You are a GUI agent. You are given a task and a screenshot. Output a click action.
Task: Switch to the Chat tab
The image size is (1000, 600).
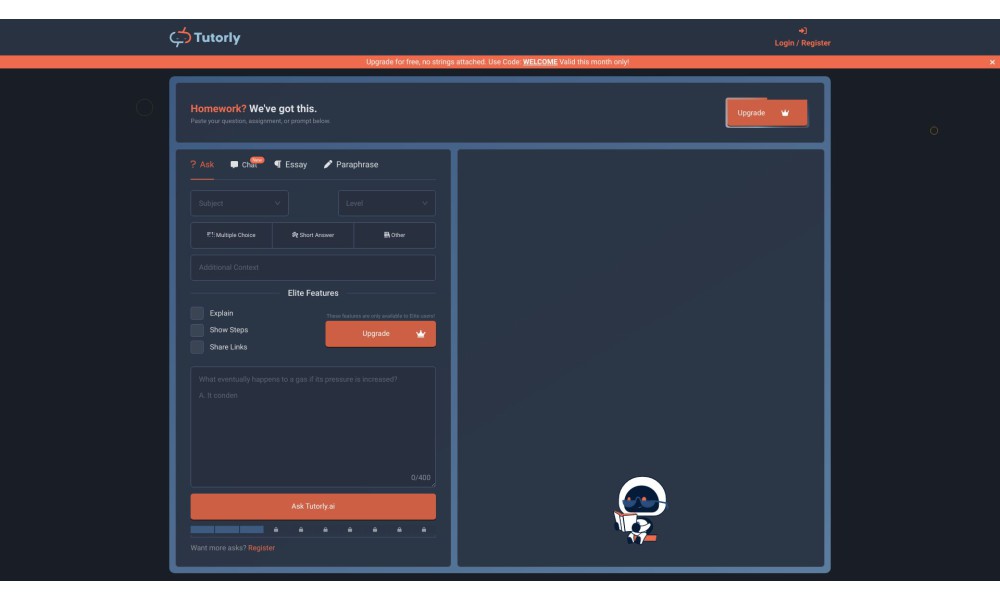(x=244, y=165)
